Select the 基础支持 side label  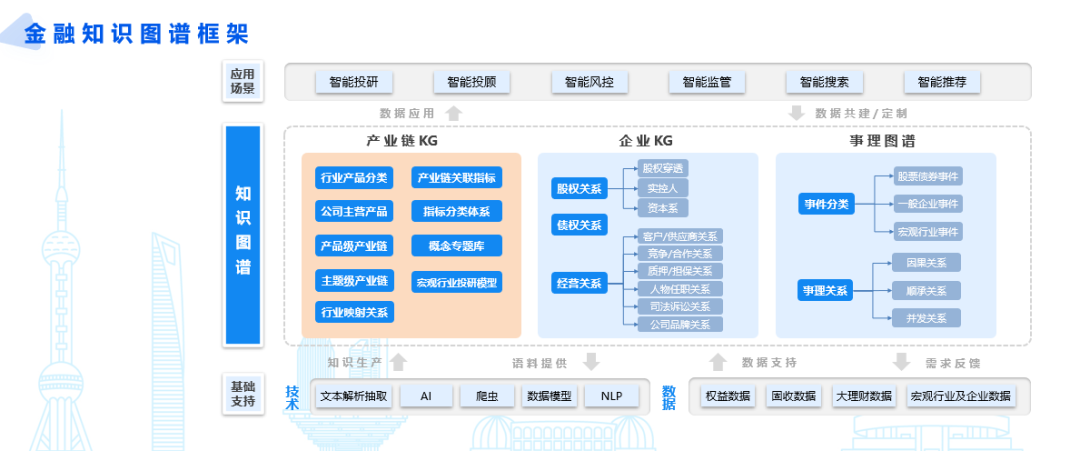tap(243, 395)
